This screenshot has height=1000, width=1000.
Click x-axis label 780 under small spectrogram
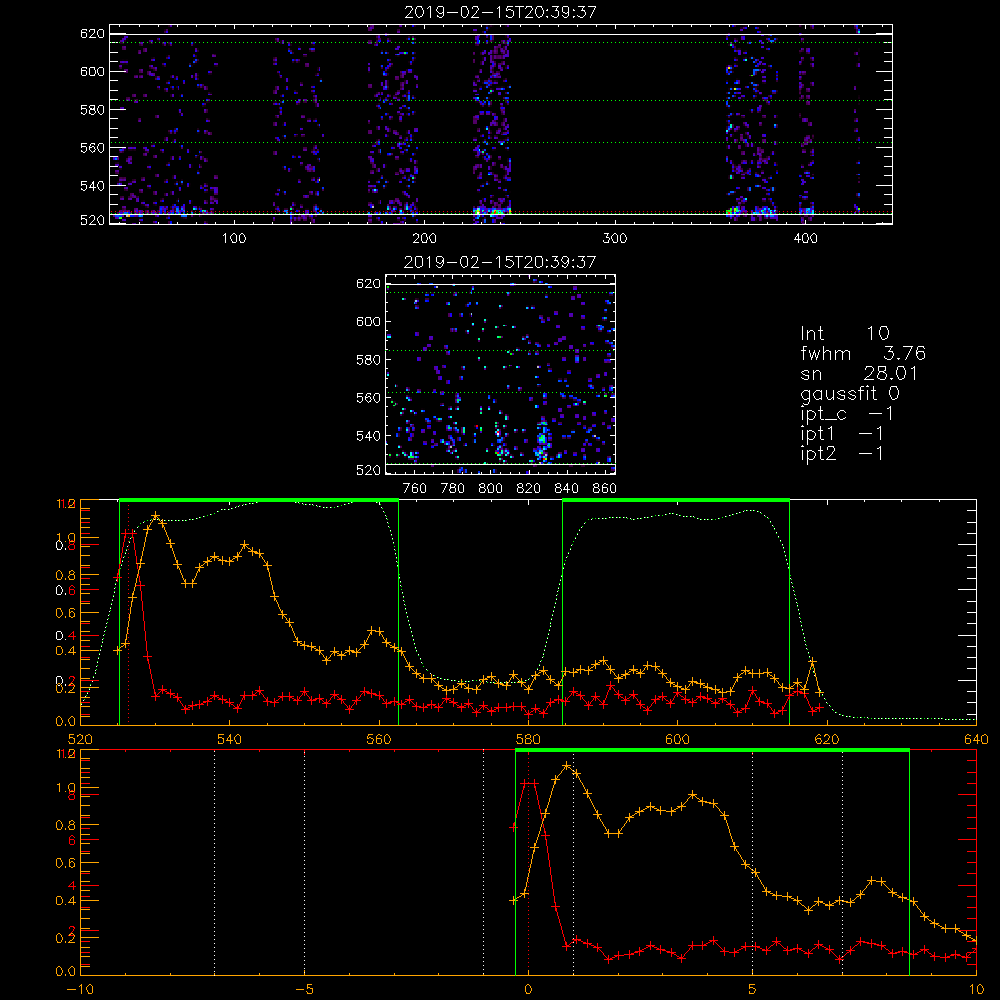(x=453, y=489)
